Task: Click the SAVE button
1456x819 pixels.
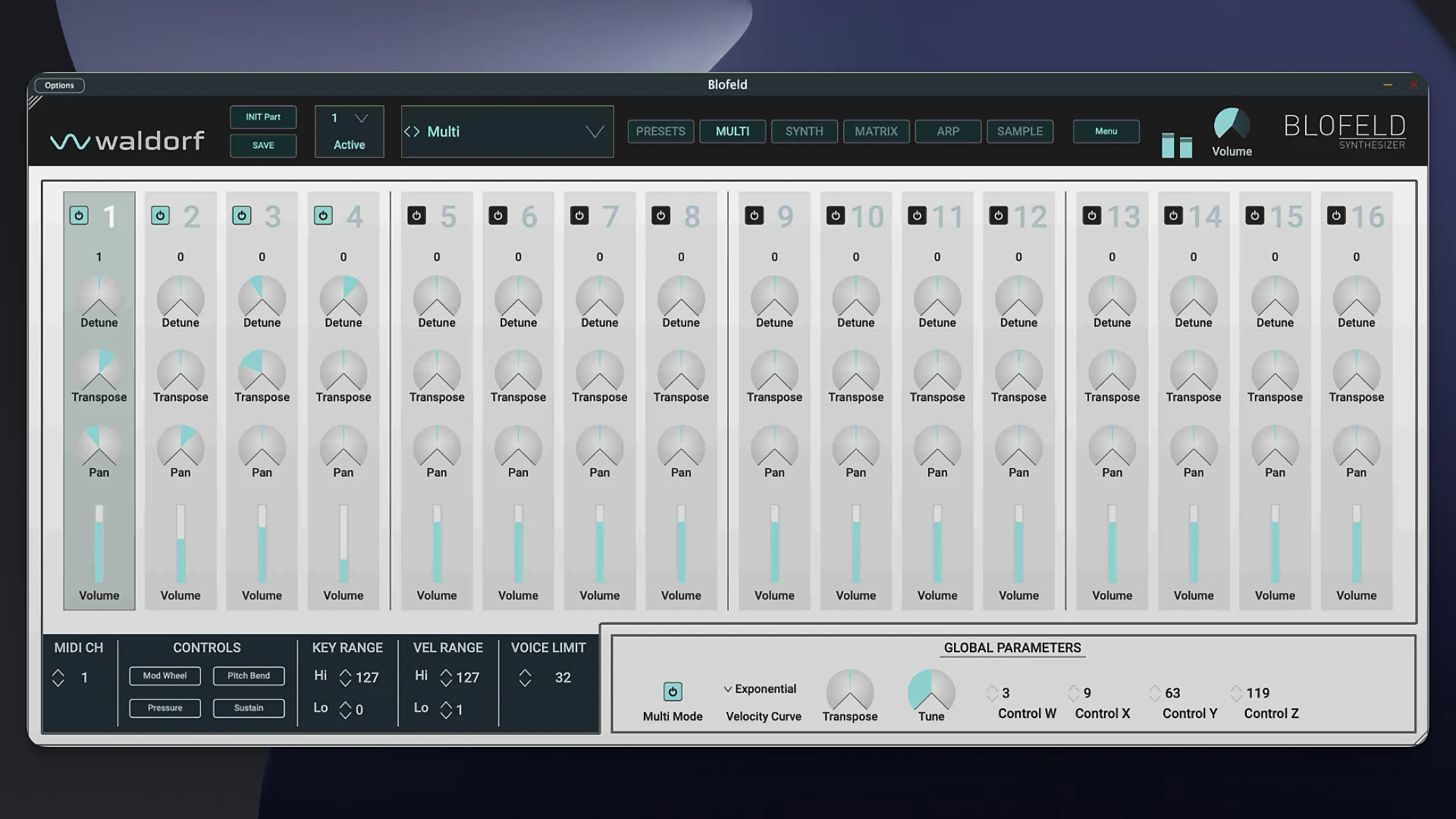Action: click(x=263, y=145)
